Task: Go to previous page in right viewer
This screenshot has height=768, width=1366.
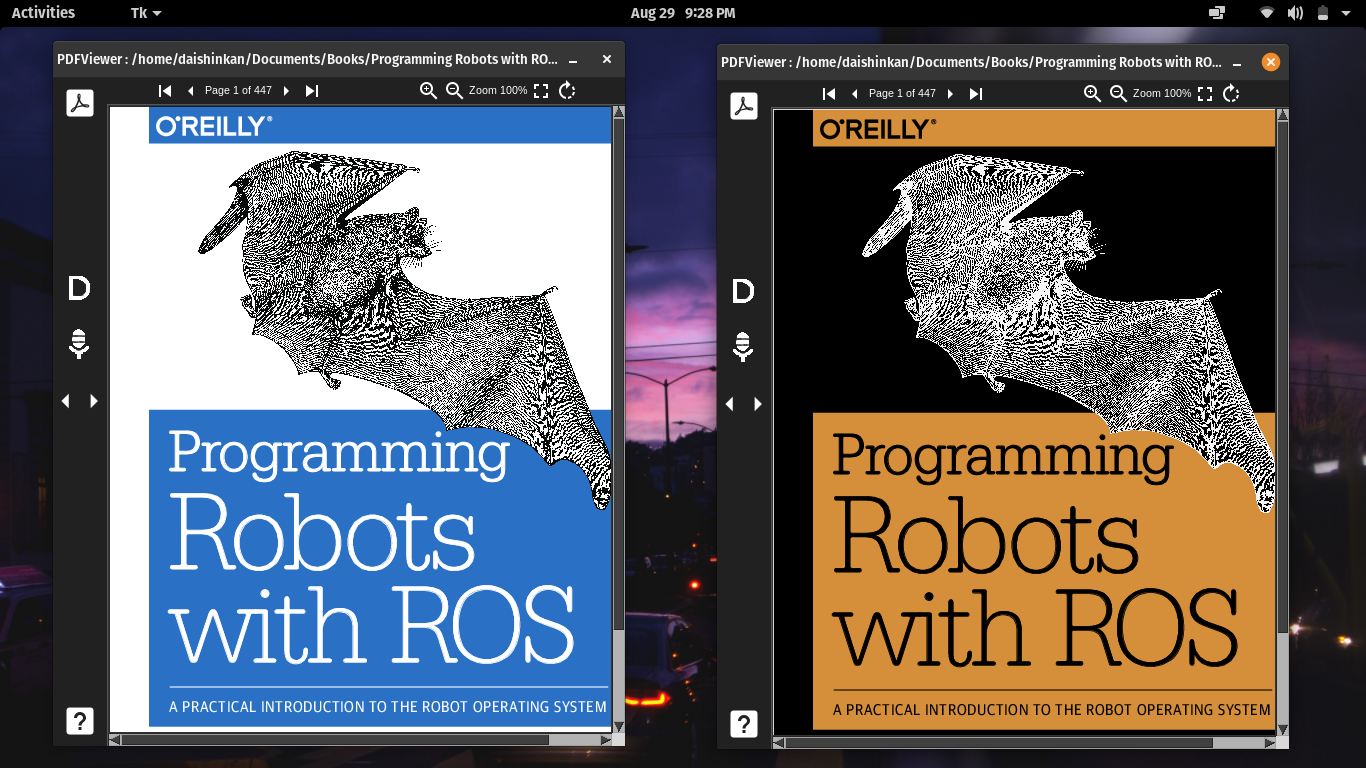Action: pyautogui.click(x=854, y=94)
